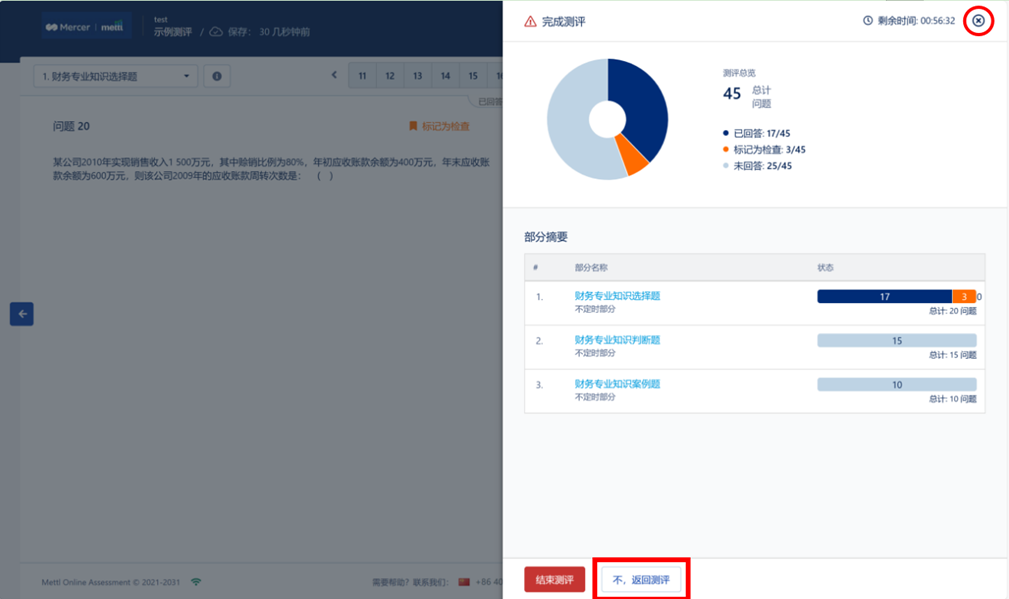
Task: Click the cloud save status icon
Action: [216, 32]
